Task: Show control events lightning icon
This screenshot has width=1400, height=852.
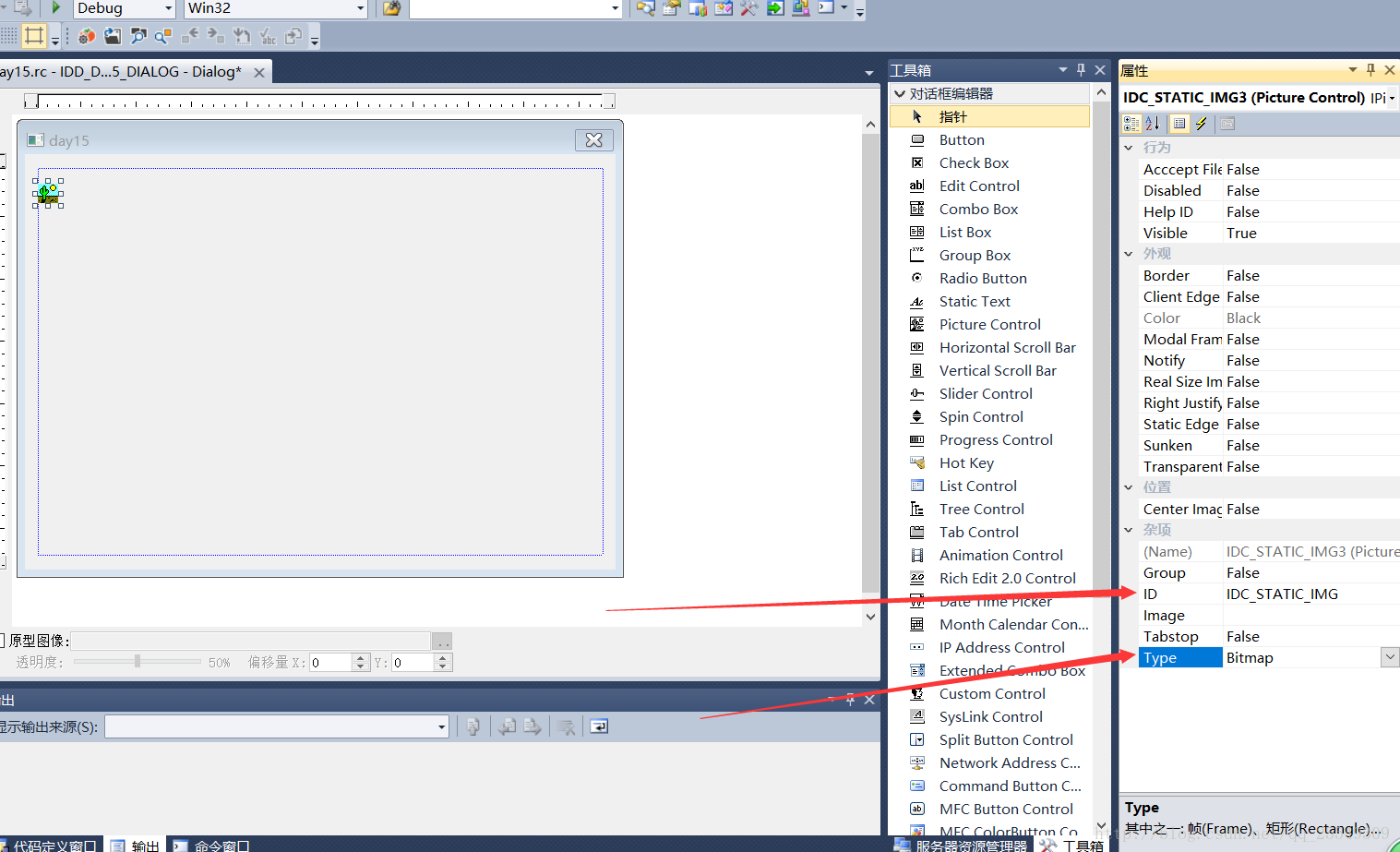Action: click(1202, 124)
